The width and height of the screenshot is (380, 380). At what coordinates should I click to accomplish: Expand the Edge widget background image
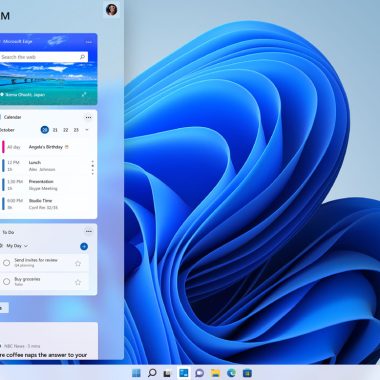(84, 95)
